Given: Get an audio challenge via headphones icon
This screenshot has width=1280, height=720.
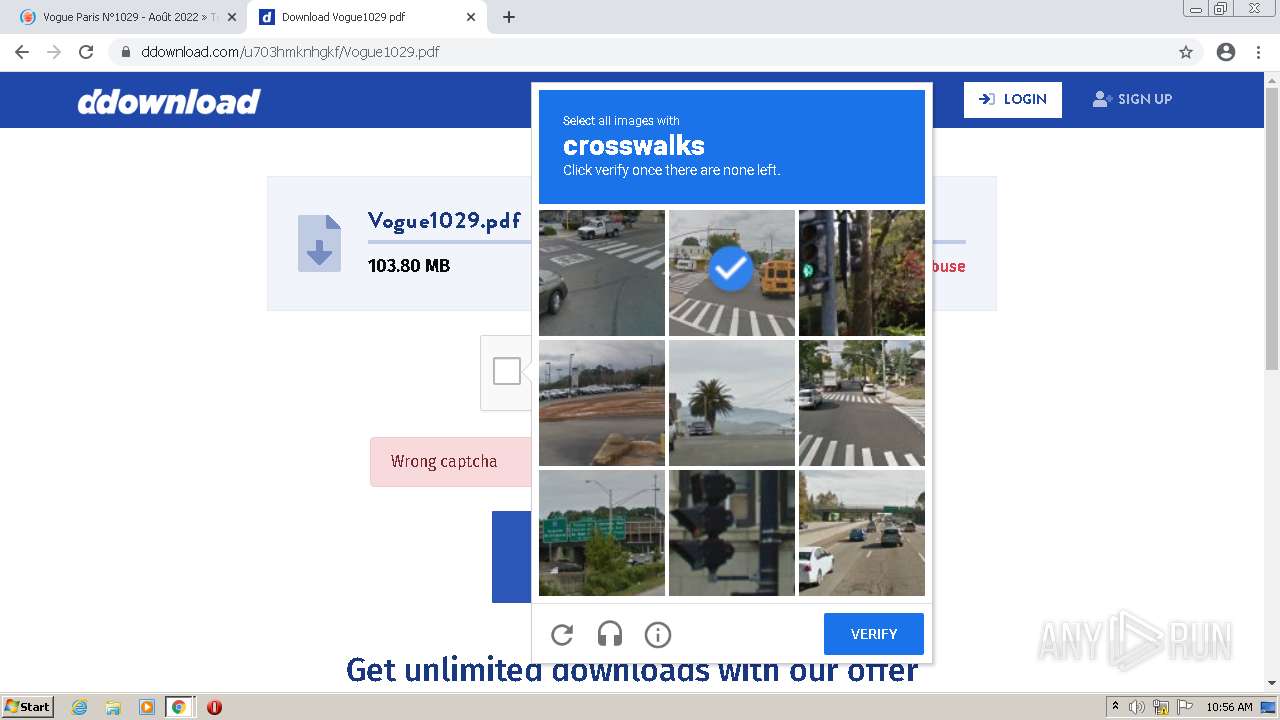Looking at the screenshot, I should pos(610,634).
